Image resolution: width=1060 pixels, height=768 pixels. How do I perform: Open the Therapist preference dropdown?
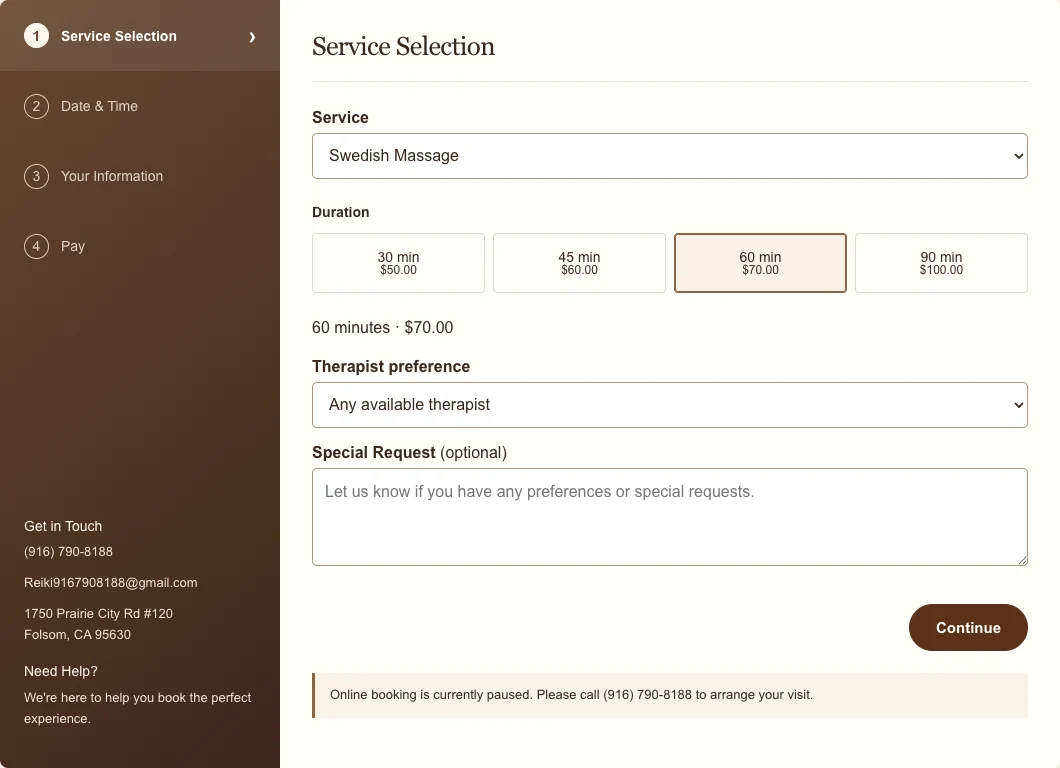(670, 405)
